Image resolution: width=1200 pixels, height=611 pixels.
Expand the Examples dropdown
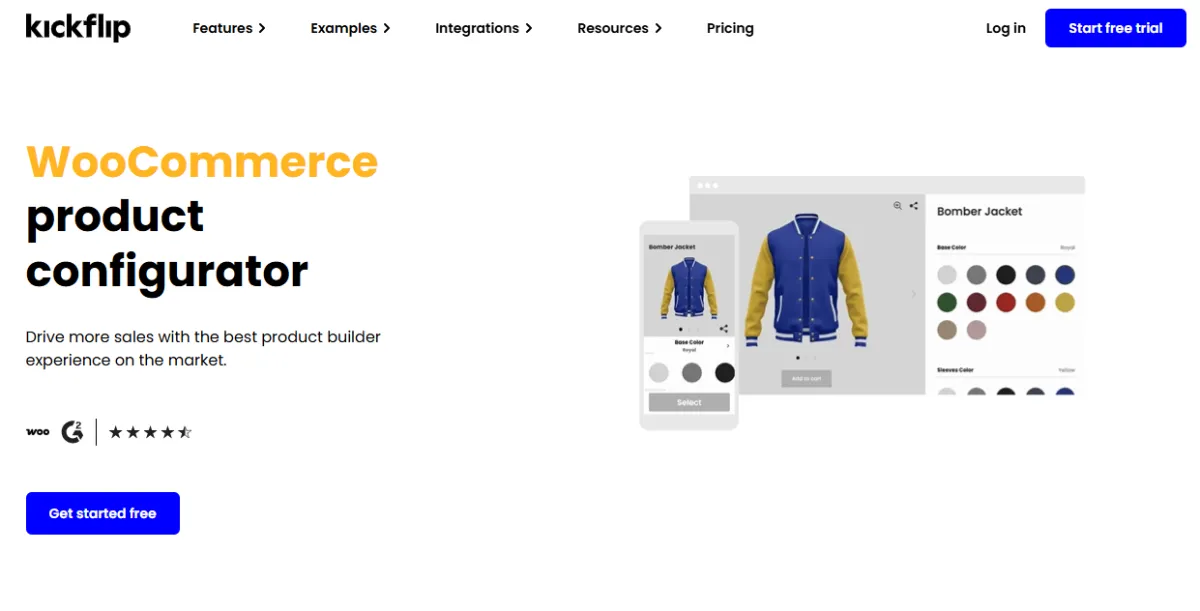pyautogui.click(x=350, y=28)
